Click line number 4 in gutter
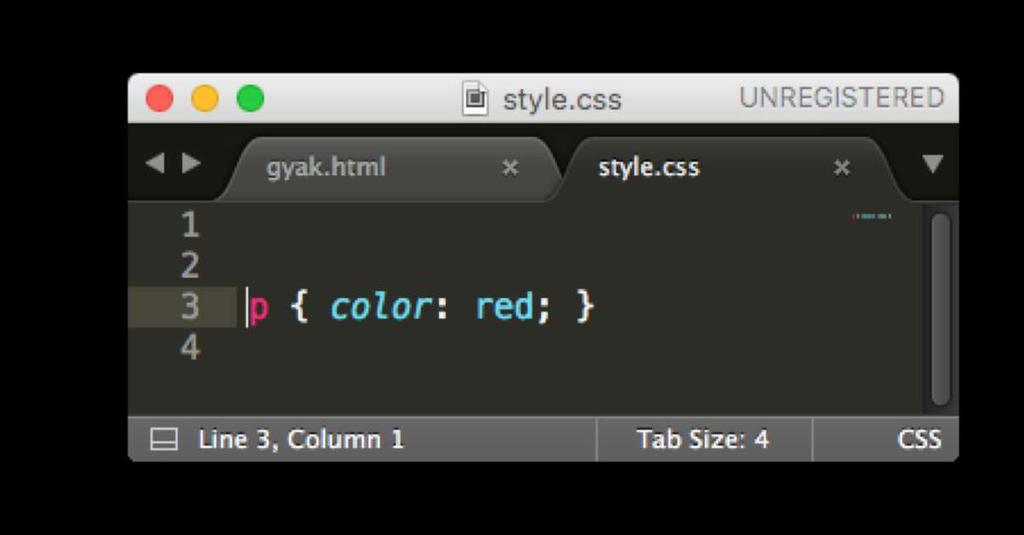The height and width of the screenshot is (535, 1024). 190,347
